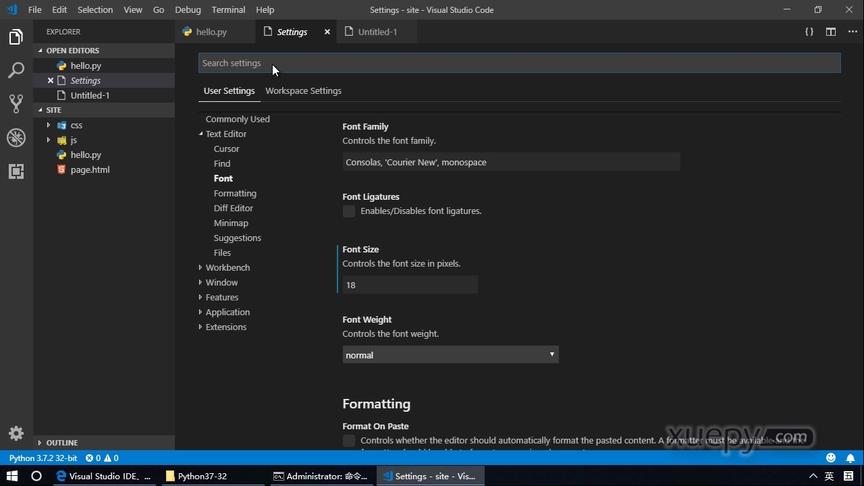Expand the Window settings section

[x=201, y=282]
